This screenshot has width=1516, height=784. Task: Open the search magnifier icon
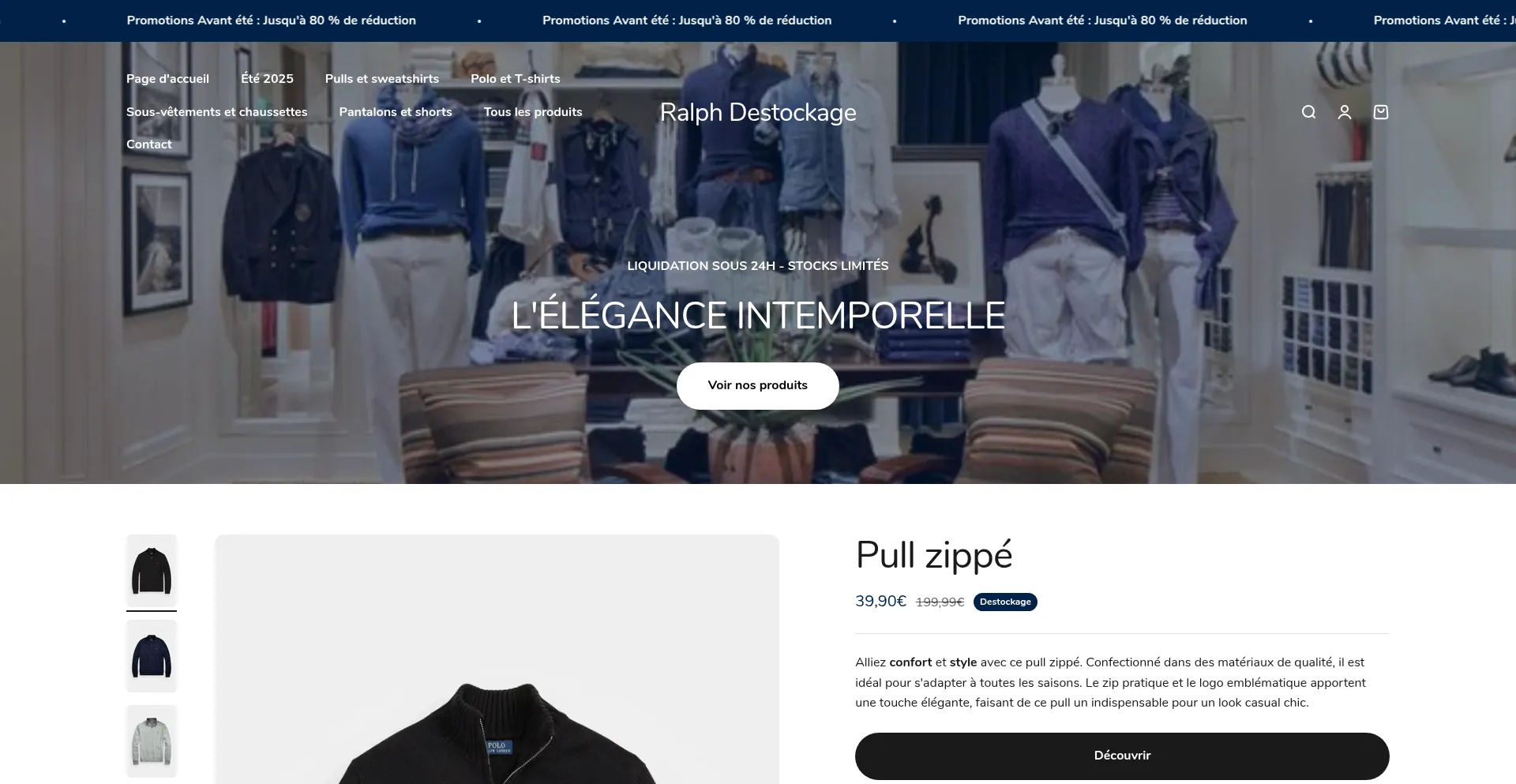[1308, 112]
